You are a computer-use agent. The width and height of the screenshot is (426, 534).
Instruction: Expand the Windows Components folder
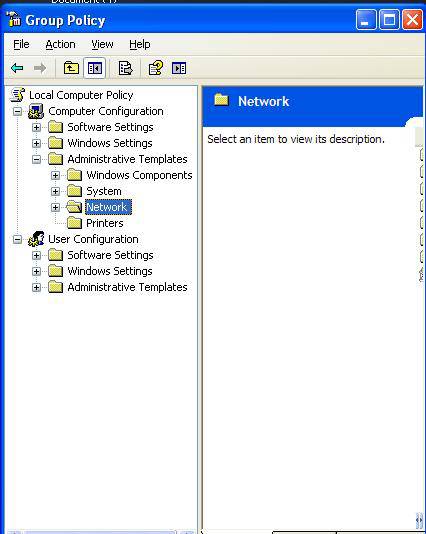click(55, 175)
